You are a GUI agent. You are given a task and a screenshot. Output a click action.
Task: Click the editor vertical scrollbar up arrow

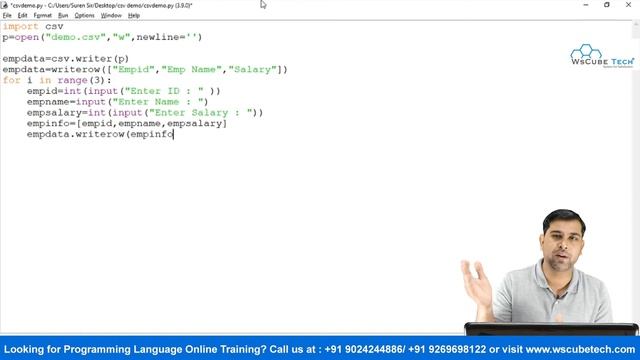pos(636,25)
